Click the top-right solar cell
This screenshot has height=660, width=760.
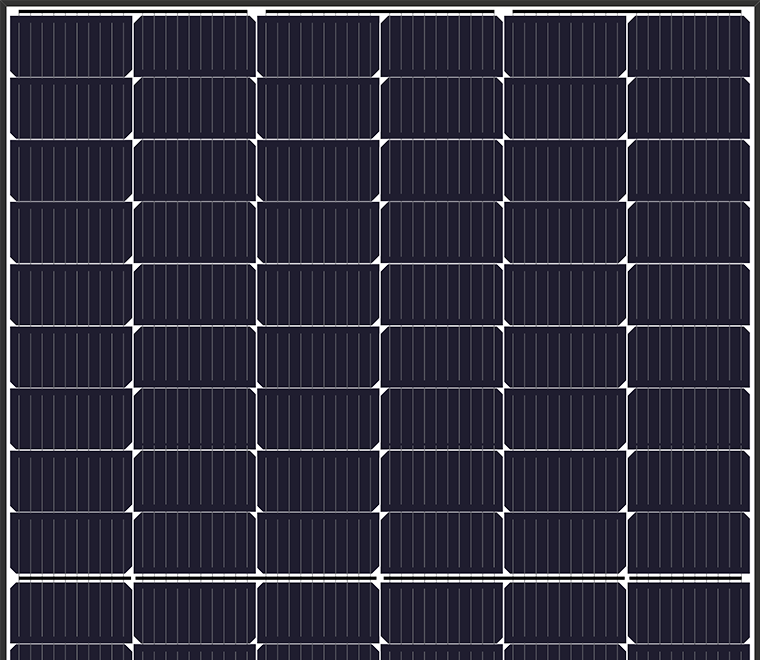pos(689,45)
